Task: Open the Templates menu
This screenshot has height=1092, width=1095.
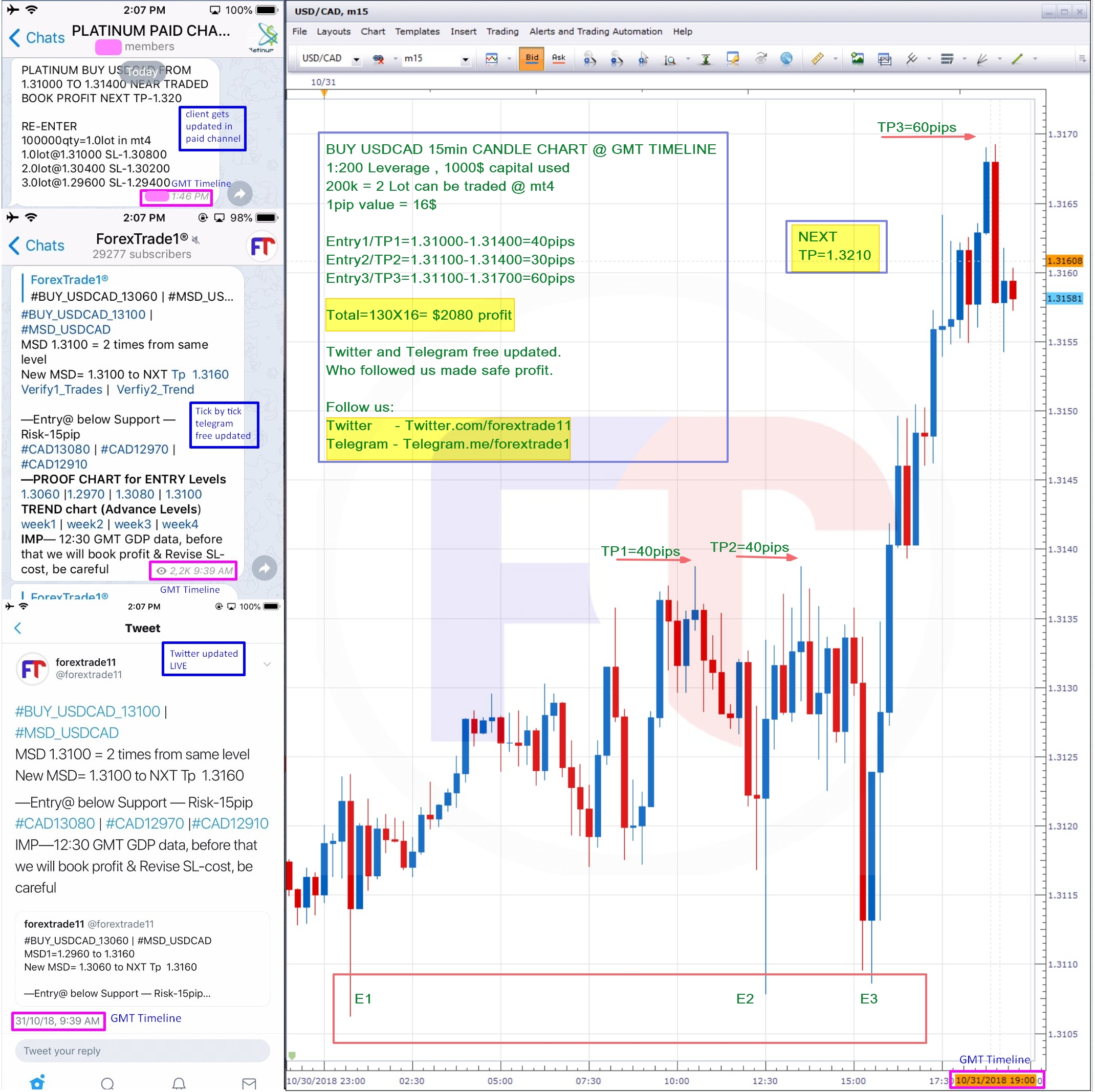Action: tap(417, 32)
